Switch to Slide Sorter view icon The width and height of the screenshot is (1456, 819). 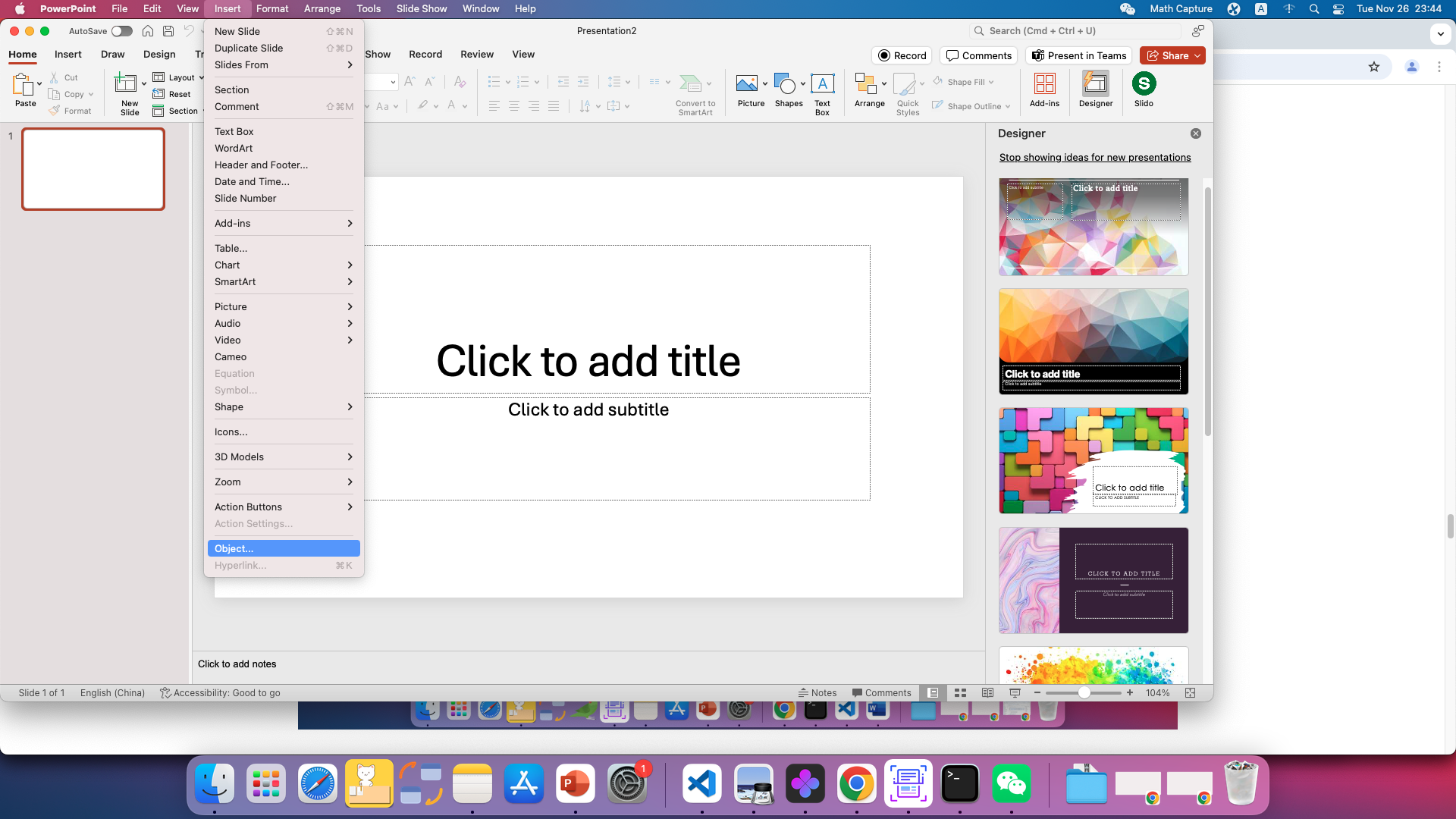(x=960, y=692)
